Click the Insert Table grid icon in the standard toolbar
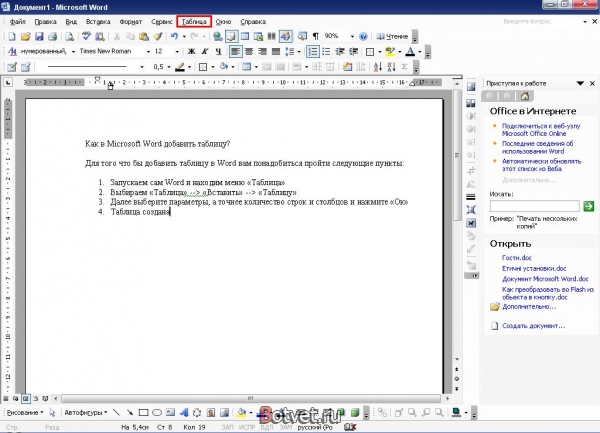Screen dimensions: 600x433 coord(245,36)
